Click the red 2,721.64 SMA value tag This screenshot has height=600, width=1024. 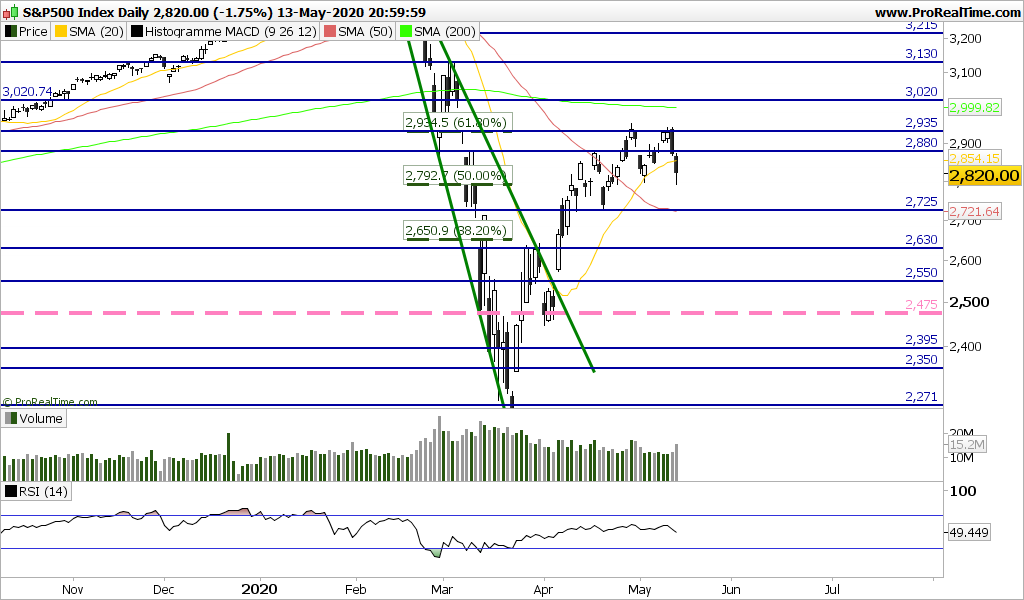(x=974, y=211)
